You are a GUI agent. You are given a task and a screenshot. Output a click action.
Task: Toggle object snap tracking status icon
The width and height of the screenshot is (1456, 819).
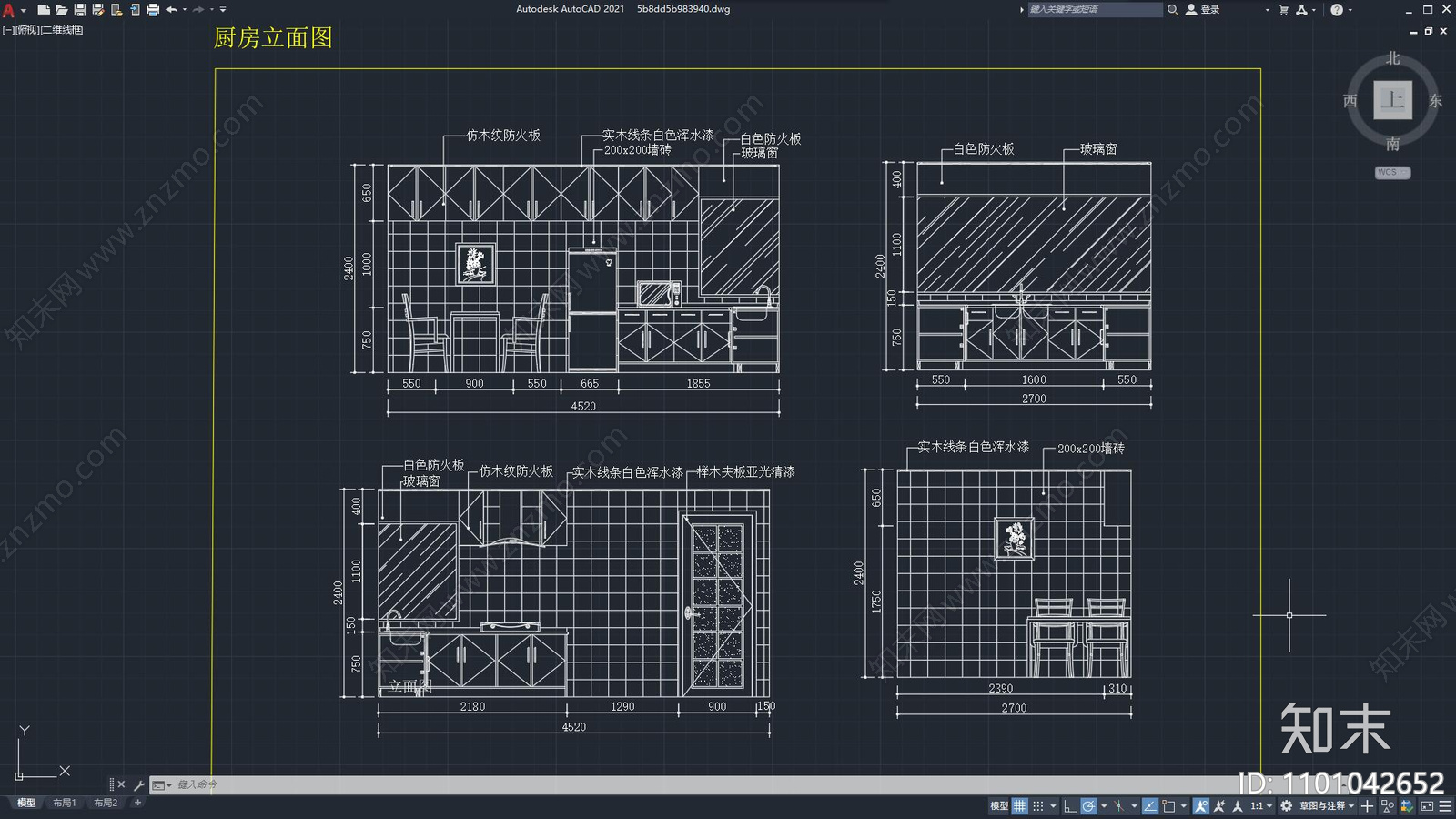pyautogui.click(x=1150, y=805)
